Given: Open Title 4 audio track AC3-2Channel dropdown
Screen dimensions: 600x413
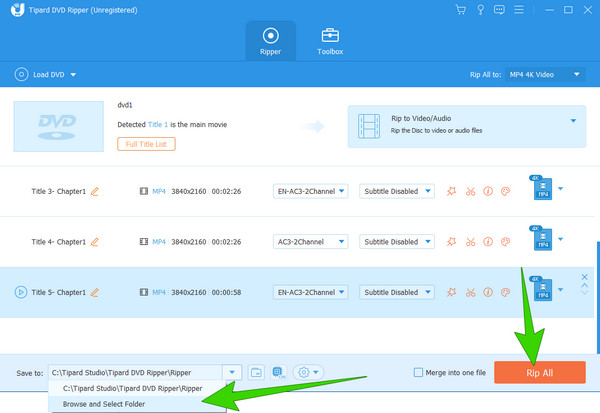Looking at the screenshot, I should pyautogui.click(x=310, y=242).
